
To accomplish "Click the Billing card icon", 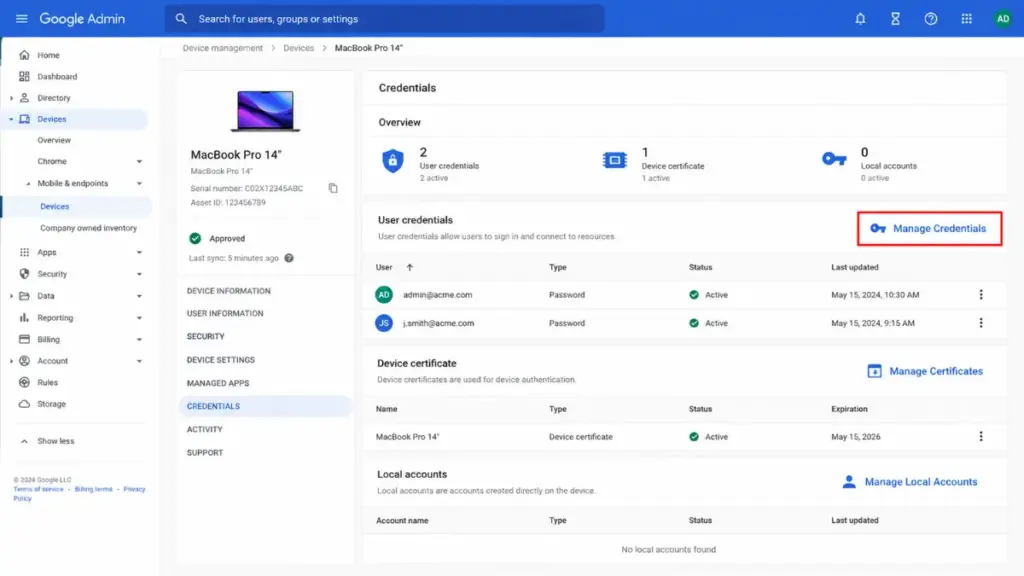I will coord(24,339).
